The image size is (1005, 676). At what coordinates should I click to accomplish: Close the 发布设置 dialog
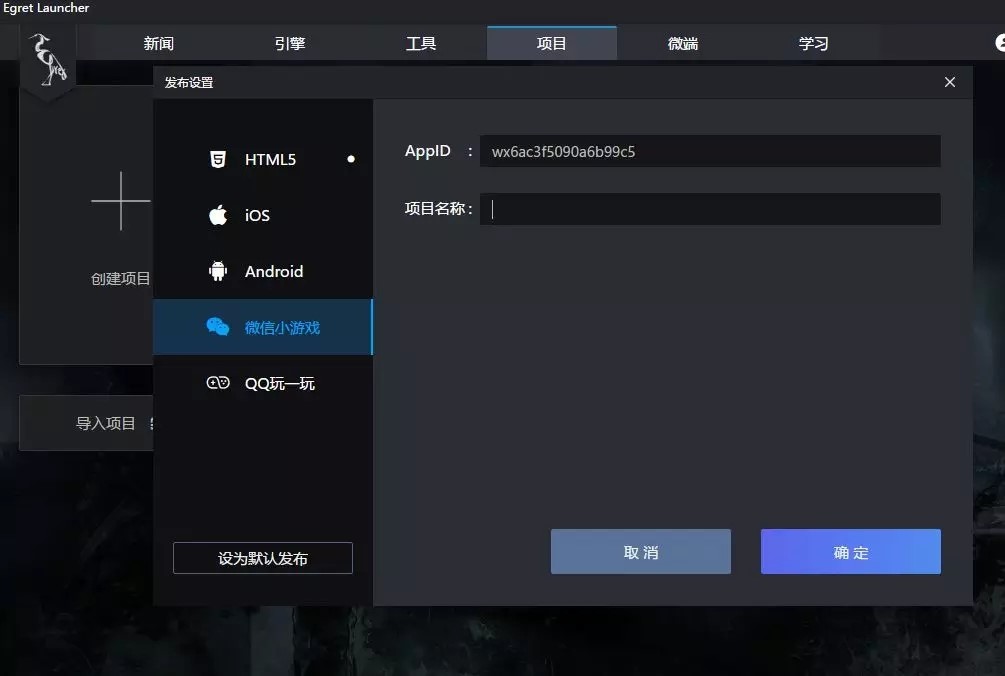tap(950, 82)
